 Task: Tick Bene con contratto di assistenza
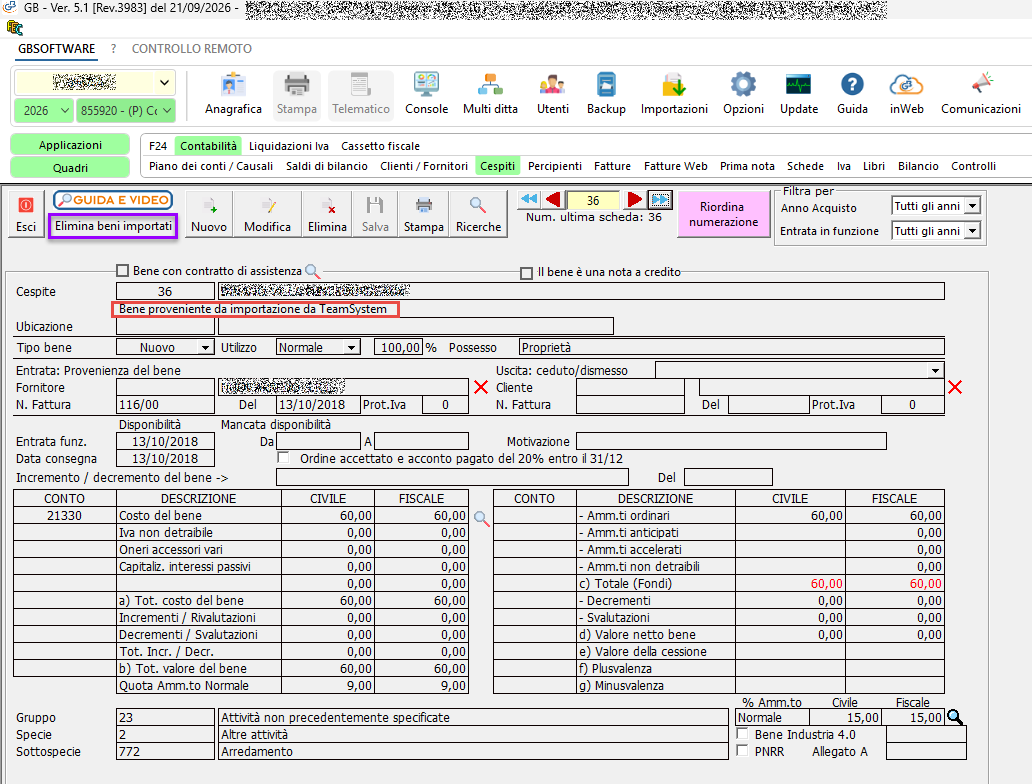[x=122, y=271]
